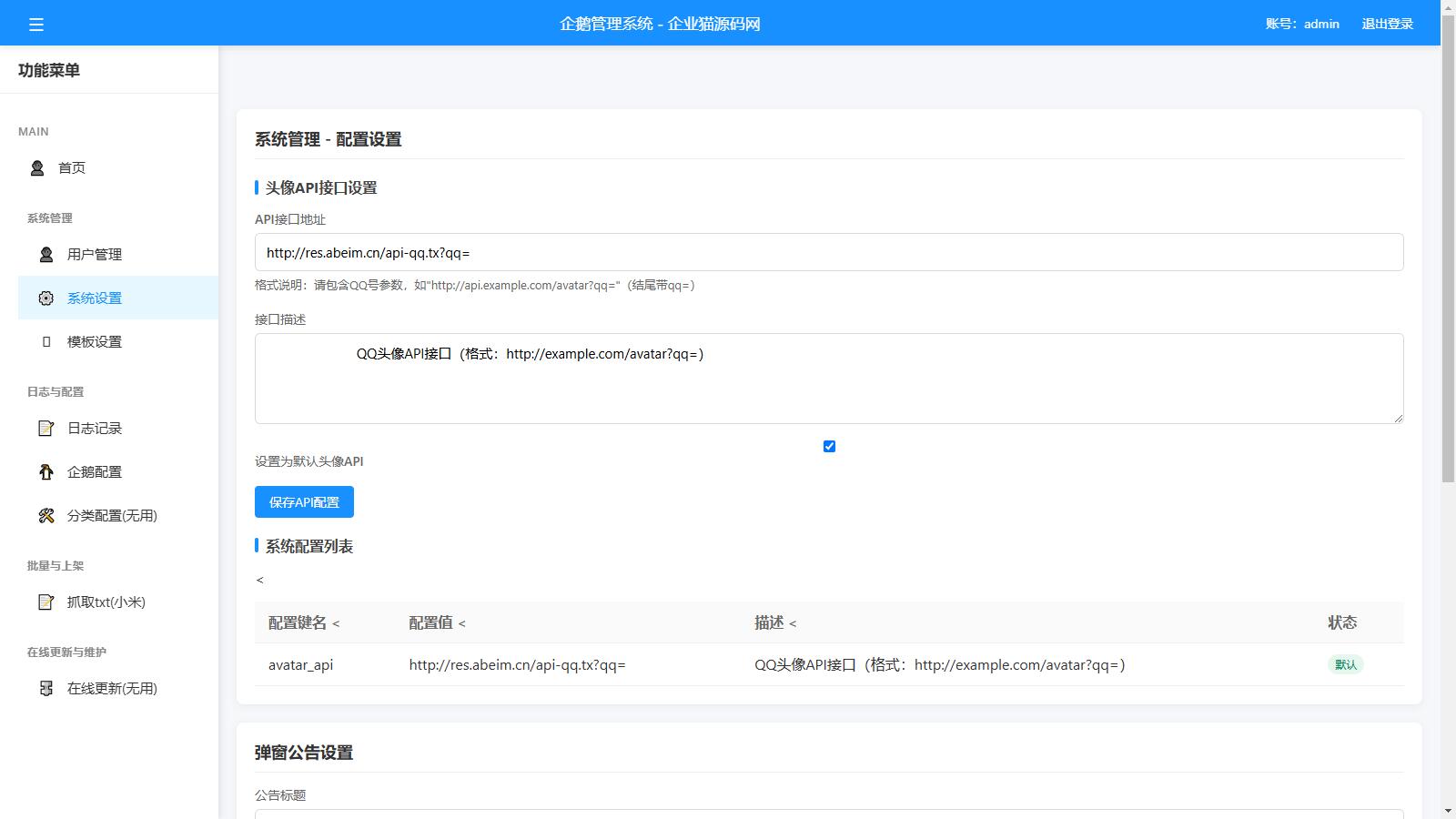Disable the 设置为默认头像API checkbox
Image resolution: width=1456 pixels, height=819 pixels.
tap(828, 446)
